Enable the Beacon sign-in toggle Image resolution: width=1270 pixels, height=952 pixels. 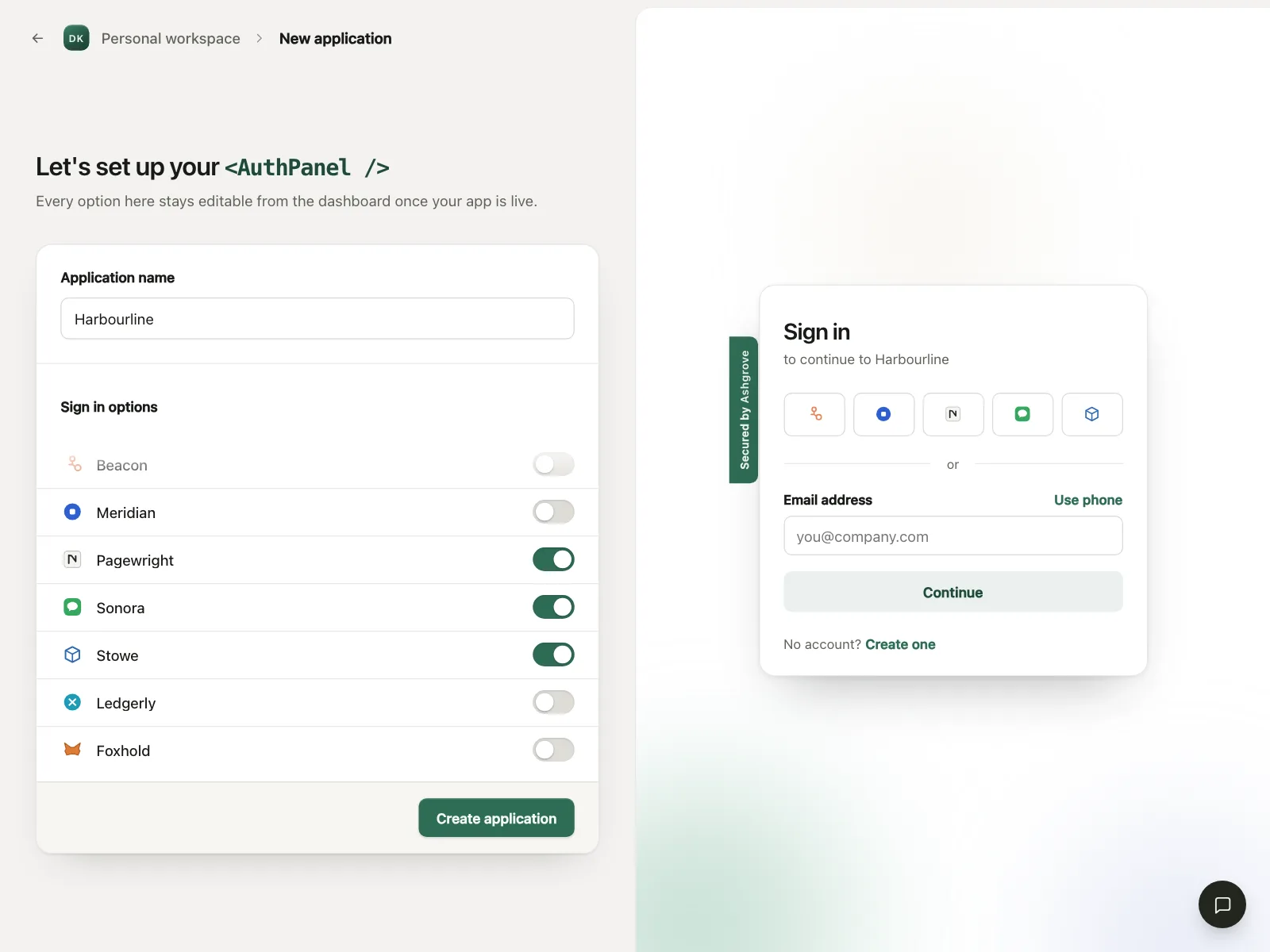(x=553, y=464)
